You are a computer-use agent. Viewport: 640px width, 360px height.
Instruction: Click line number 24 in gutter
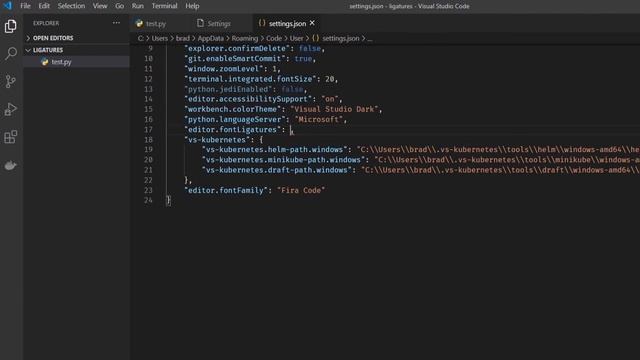148,200
